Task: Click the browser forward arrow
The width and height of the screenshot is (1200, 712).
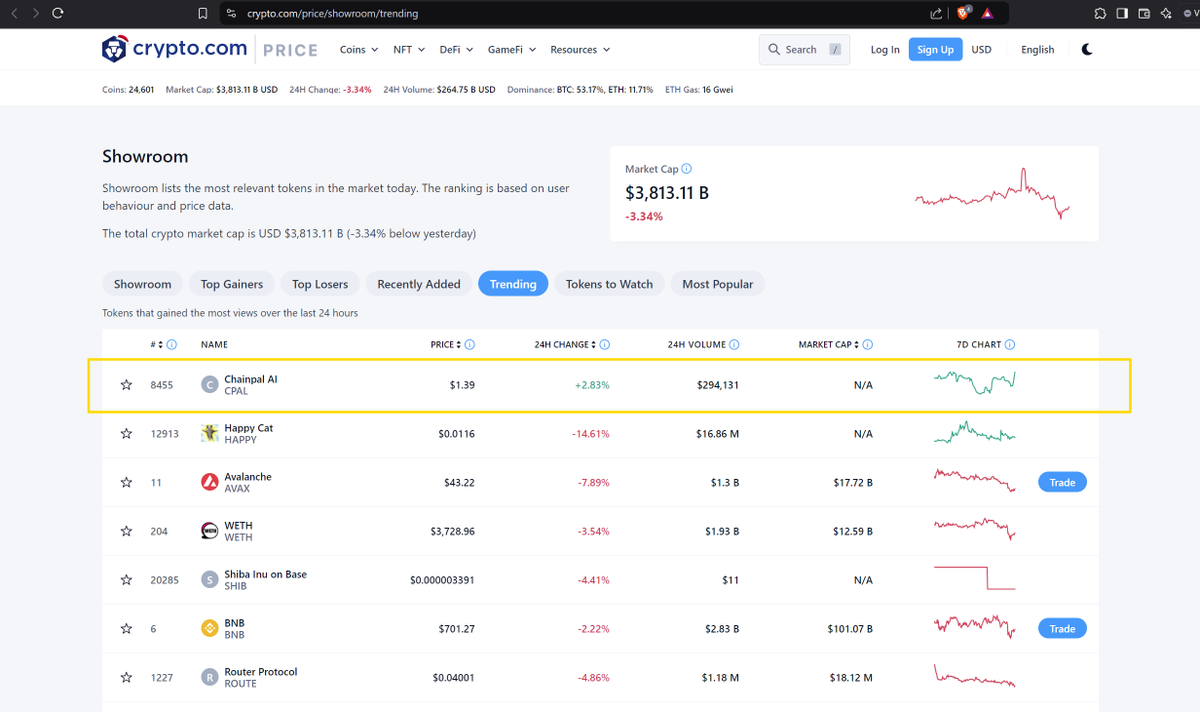Action: pyautogui.click(x=36, y=13)
